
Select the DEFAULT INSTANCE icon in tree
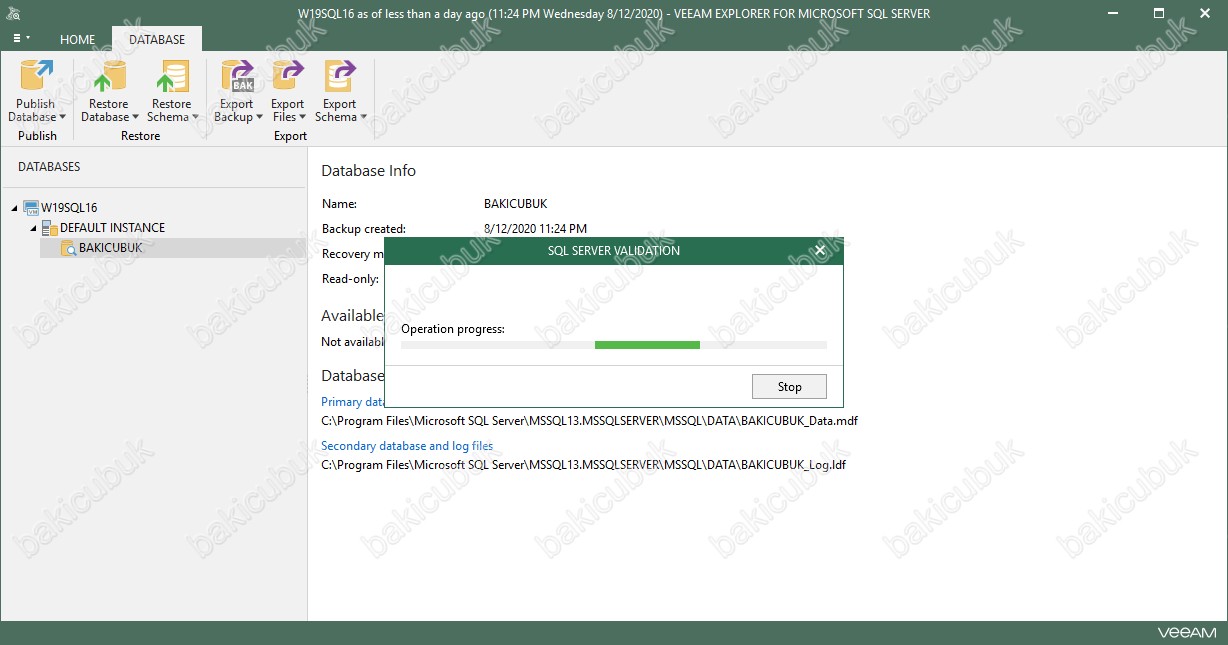[x=50, y=228]
